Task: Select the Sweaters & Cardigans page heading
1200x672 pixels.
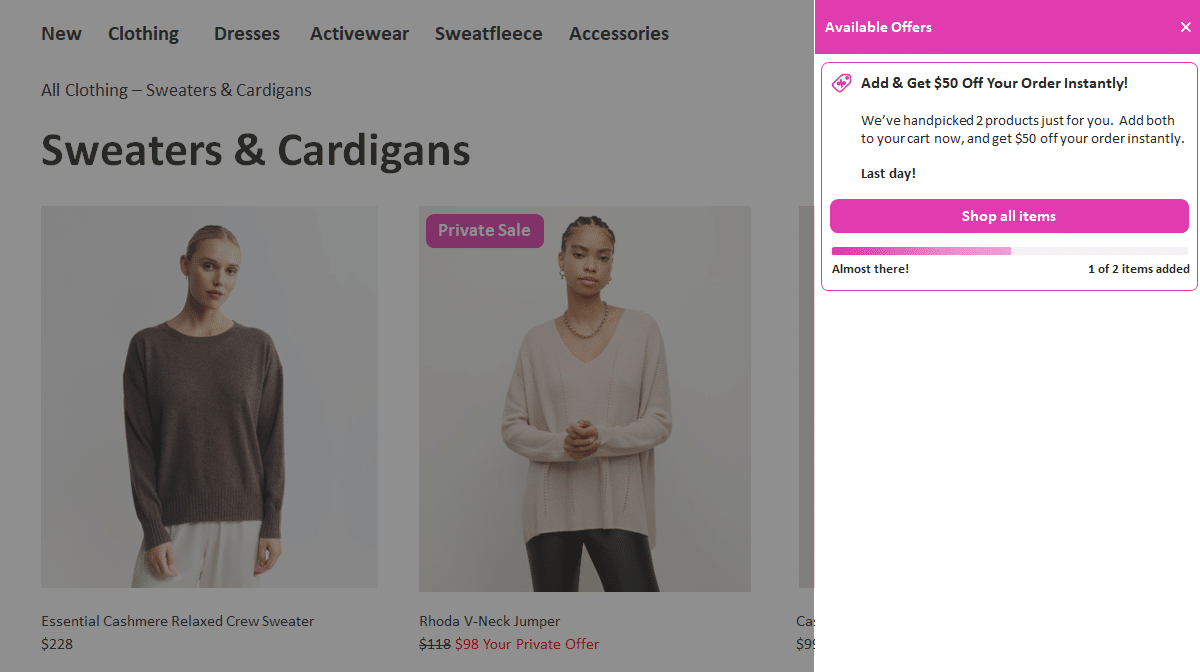Action: point(255,151)
